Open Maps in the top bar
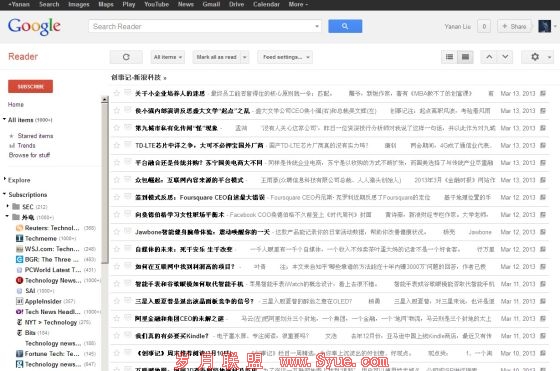Image resolution: width=560 pixels, height=371 pixels. [106, 5]
